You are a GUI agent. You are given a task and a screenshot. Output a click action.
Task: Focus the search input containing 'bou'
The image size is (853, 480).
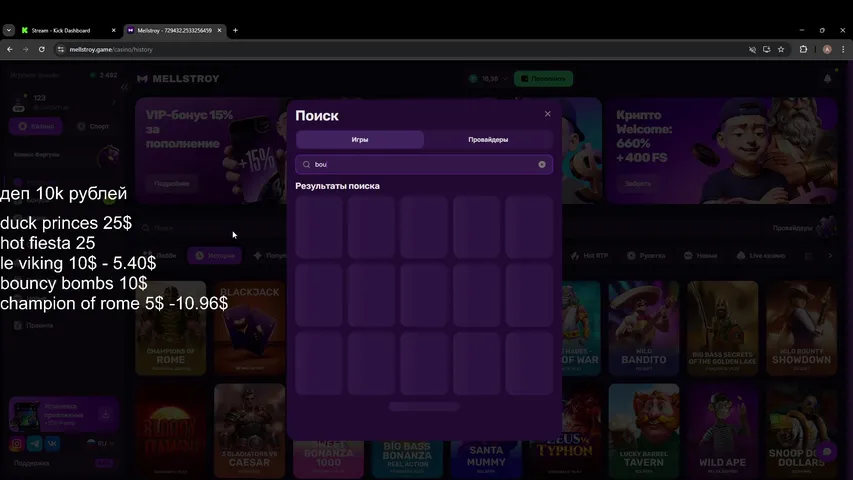click(424, 164)
